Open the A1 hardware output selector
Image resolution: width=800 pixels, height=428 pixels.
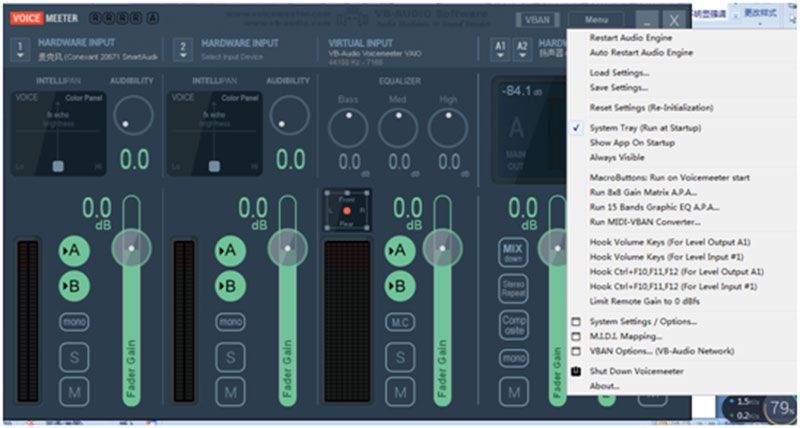pyautogui.click(x=501, y=49)
